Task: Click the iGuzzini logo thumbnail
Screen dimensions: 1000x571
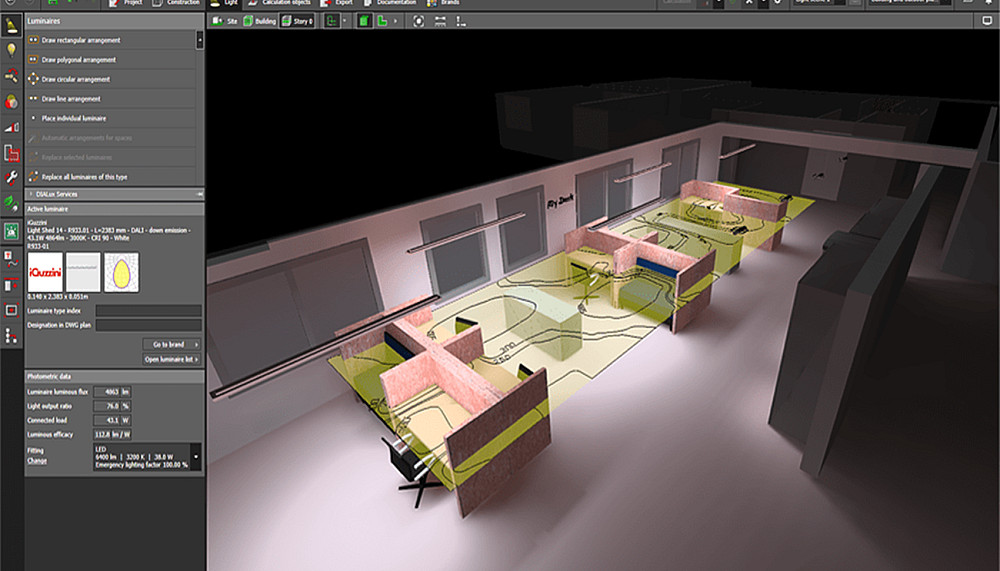Action: [45, 272]
